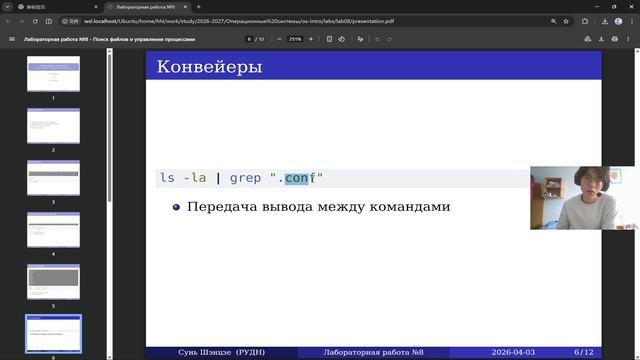Click the fit to page icon
Screen dimensions: 640x360
(329, 39)
